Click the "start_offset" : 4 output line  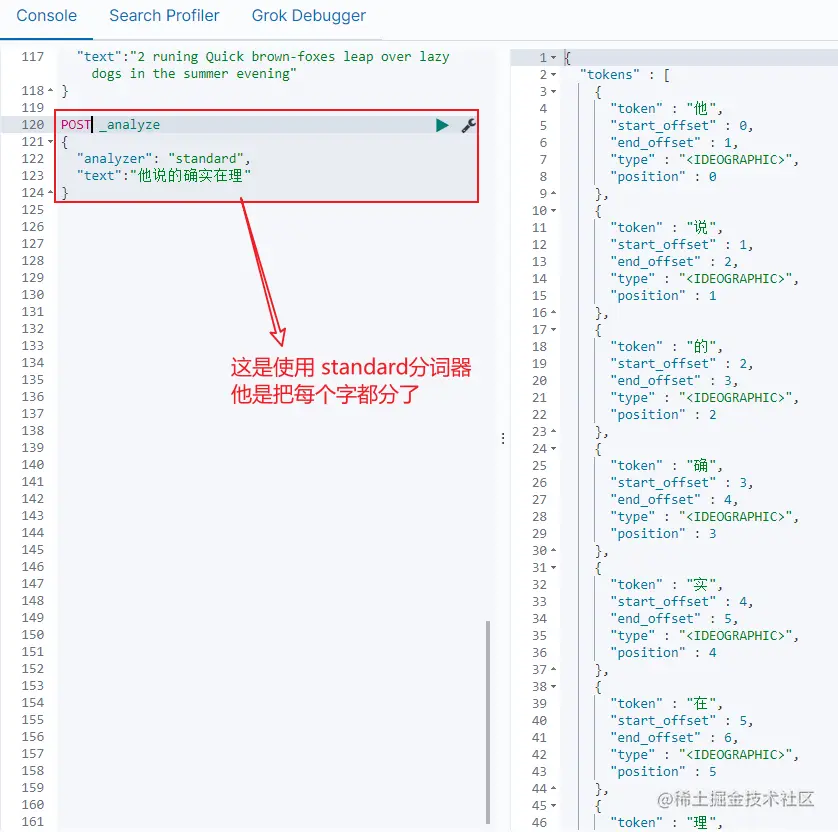click(x=682, y=602)
